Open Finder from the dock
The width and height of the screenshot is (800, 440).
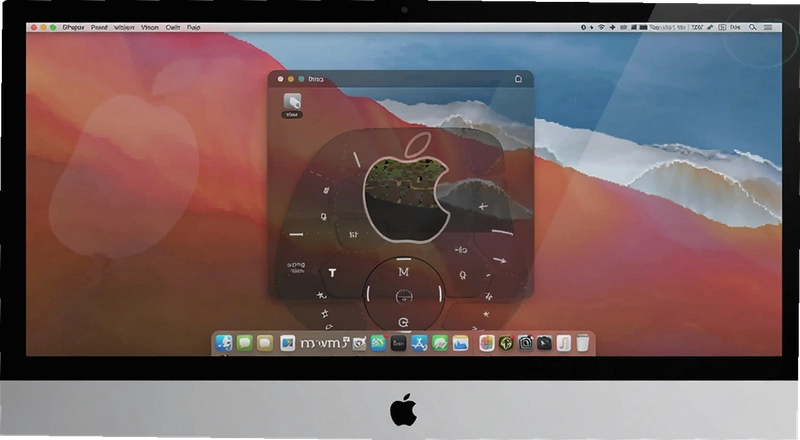[223, 343]
